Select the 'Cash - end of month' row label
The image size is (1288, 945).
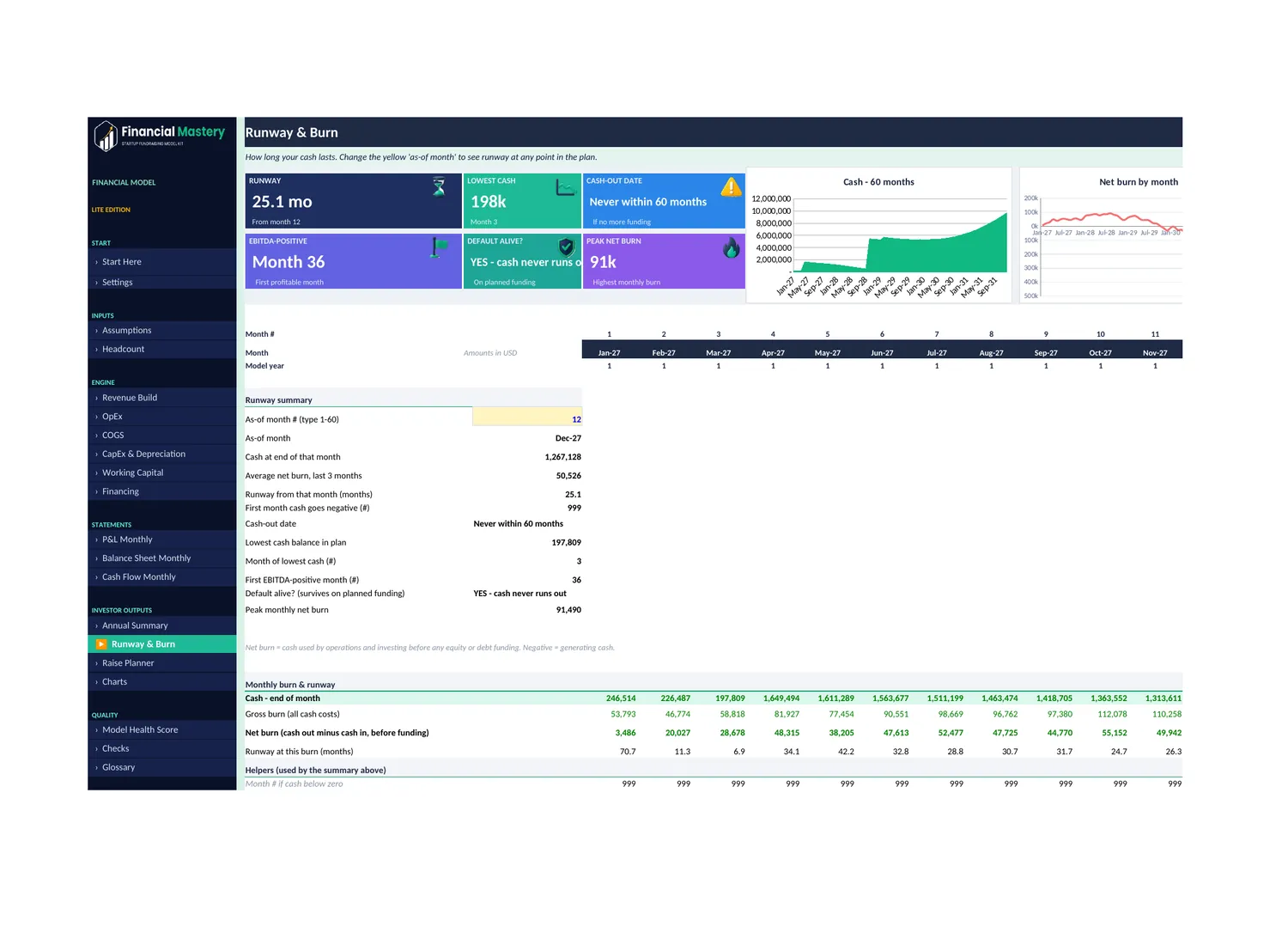pyautogui.click(x=283, y=698)
